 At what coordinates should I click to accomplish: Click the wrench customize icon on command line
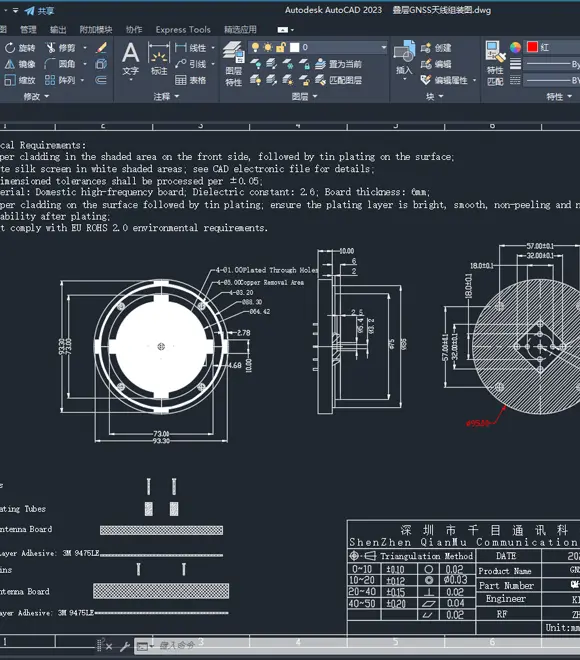click(x=125, y=646)
